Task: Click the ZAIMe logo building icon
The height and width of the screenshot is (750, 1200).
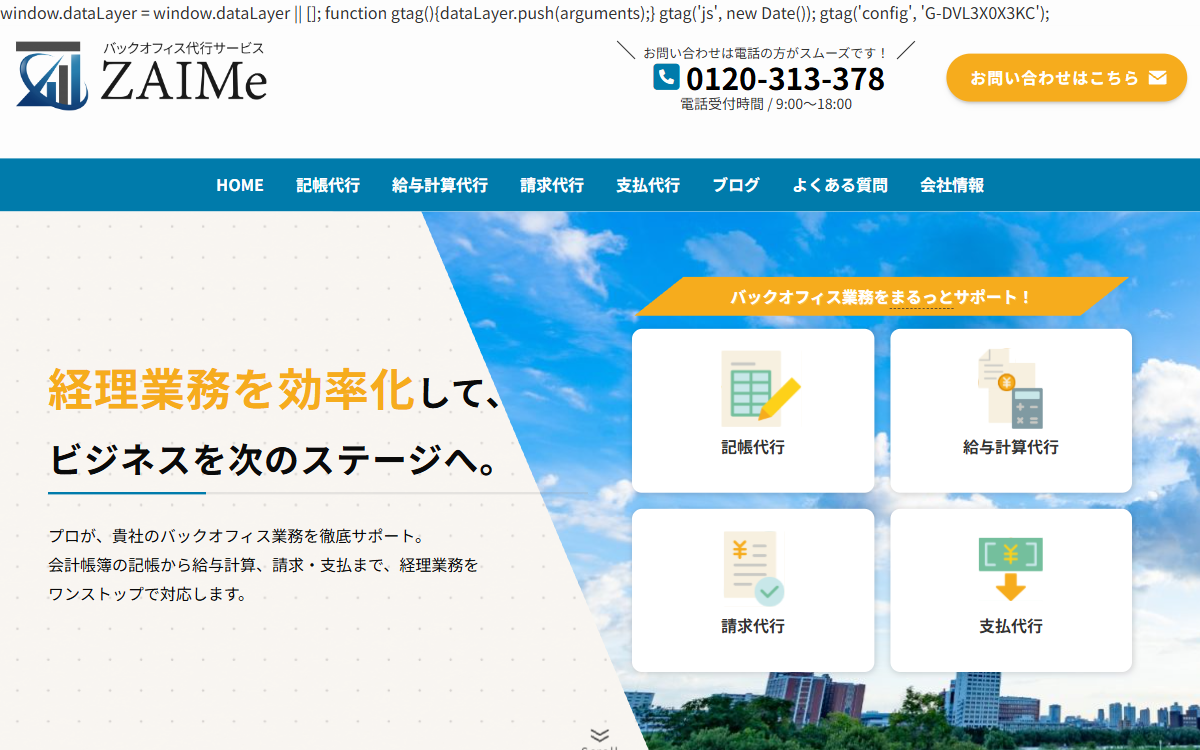Action: click(52, 75)
